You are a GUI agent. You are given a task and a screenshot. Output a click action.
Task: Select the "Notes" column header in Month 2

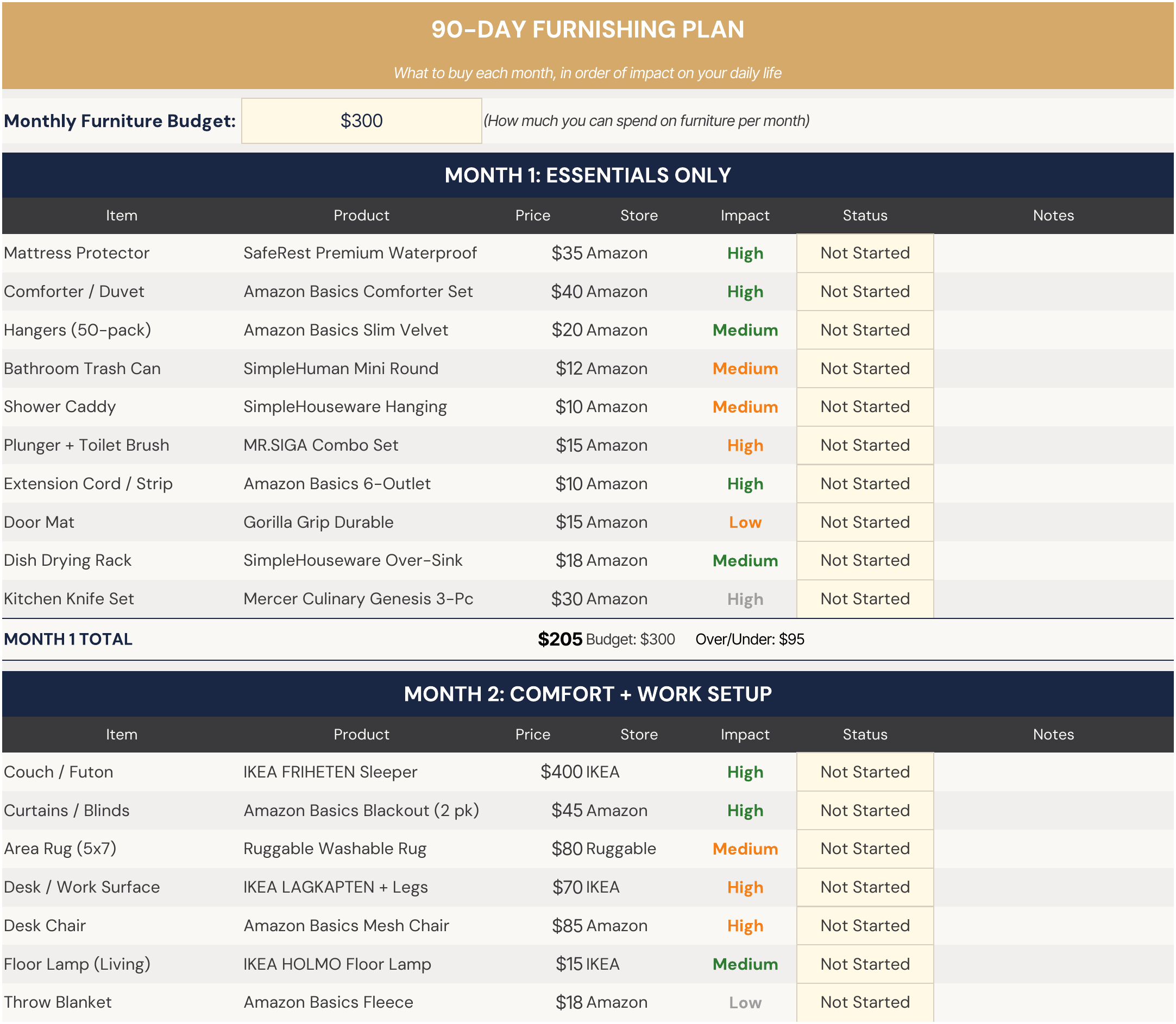pos(1053,734)
